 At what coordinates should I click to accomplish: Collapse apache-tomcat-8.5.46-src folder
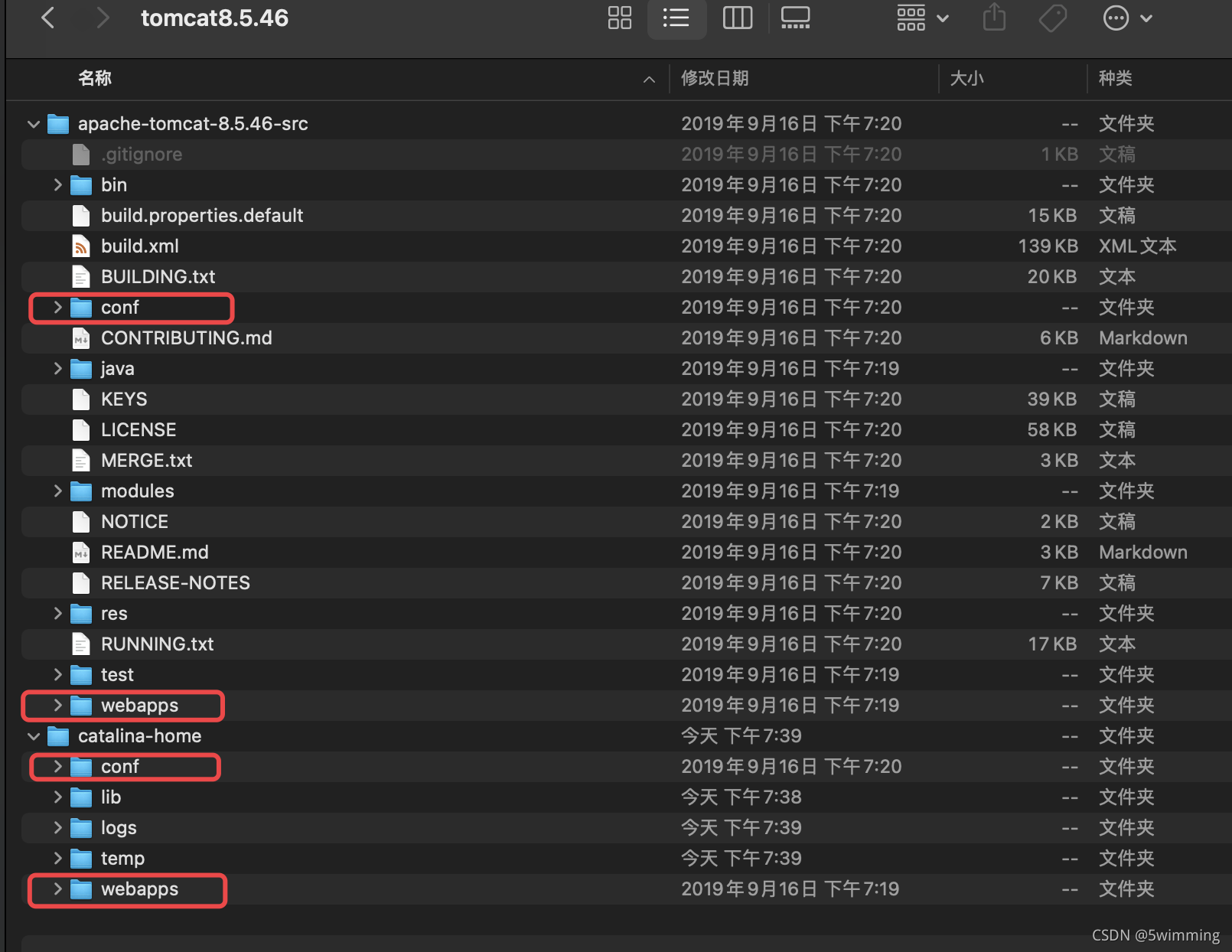point(34,124)
